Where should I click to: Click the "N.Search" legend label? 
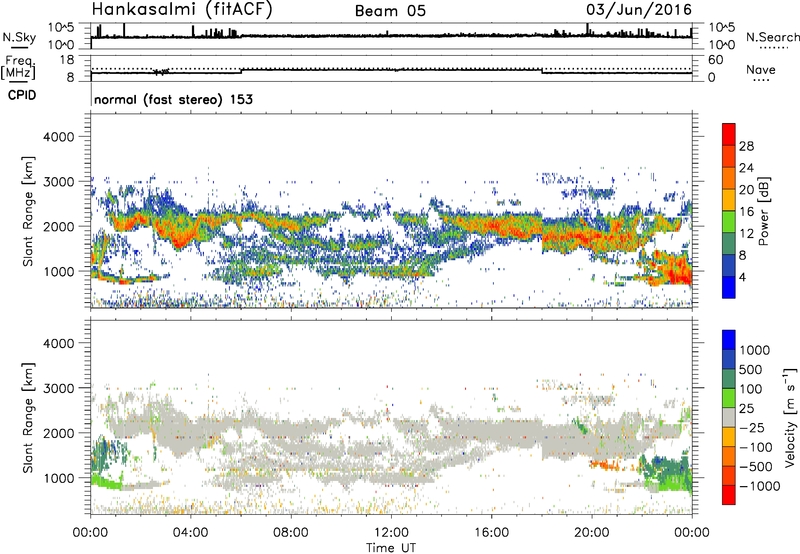tap(773, 37)
